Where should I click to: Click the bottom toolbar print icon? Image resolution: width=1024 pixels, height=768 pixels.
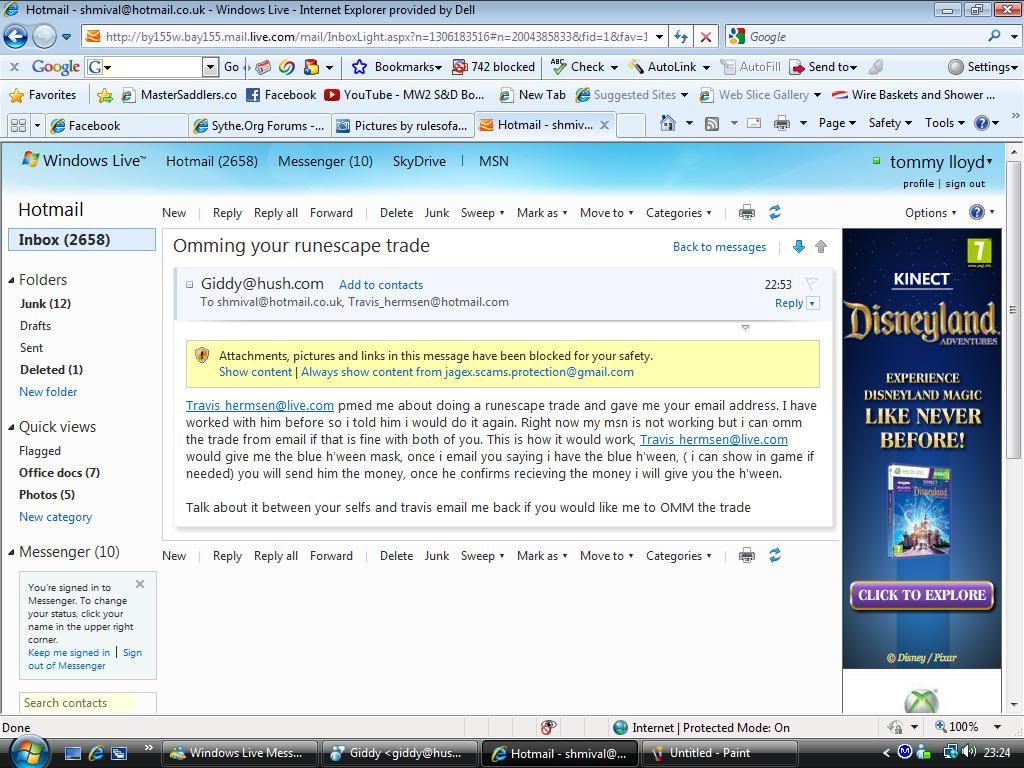(746, 556)
